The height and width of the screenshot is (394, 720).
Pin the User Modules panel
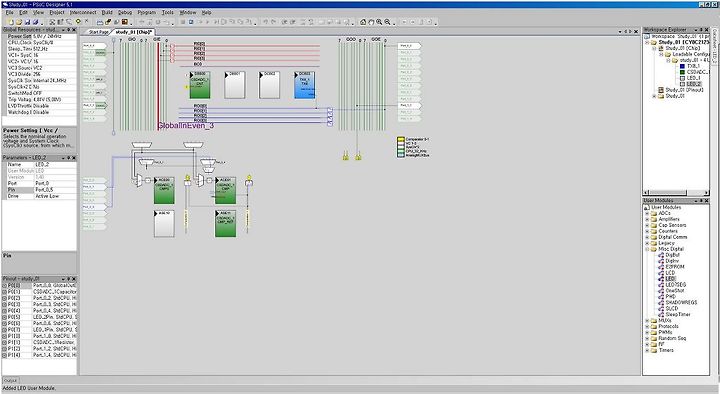coord(701,201)
